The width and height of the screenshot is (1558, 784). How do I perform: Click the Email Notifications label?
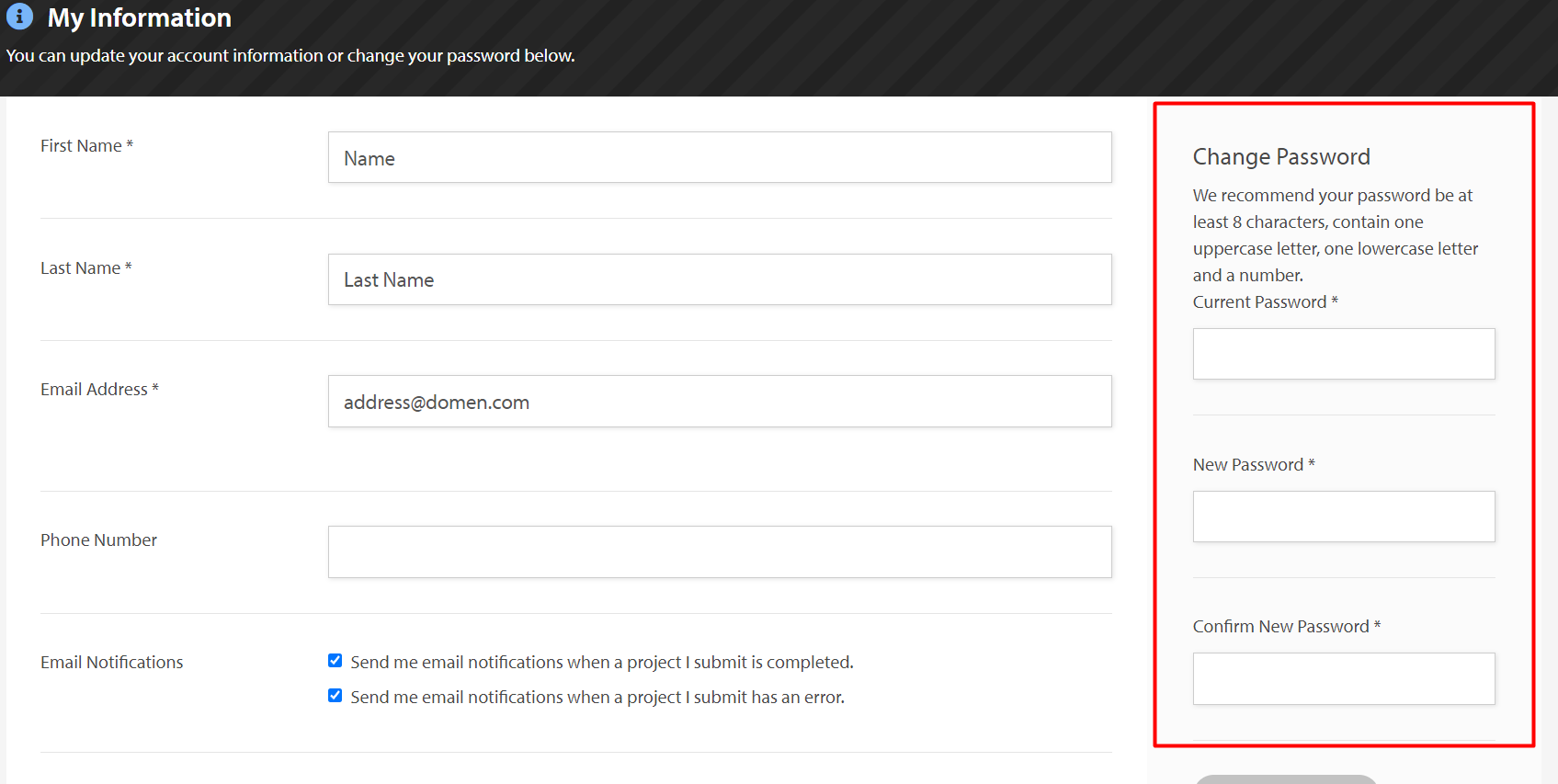(112, 662)
